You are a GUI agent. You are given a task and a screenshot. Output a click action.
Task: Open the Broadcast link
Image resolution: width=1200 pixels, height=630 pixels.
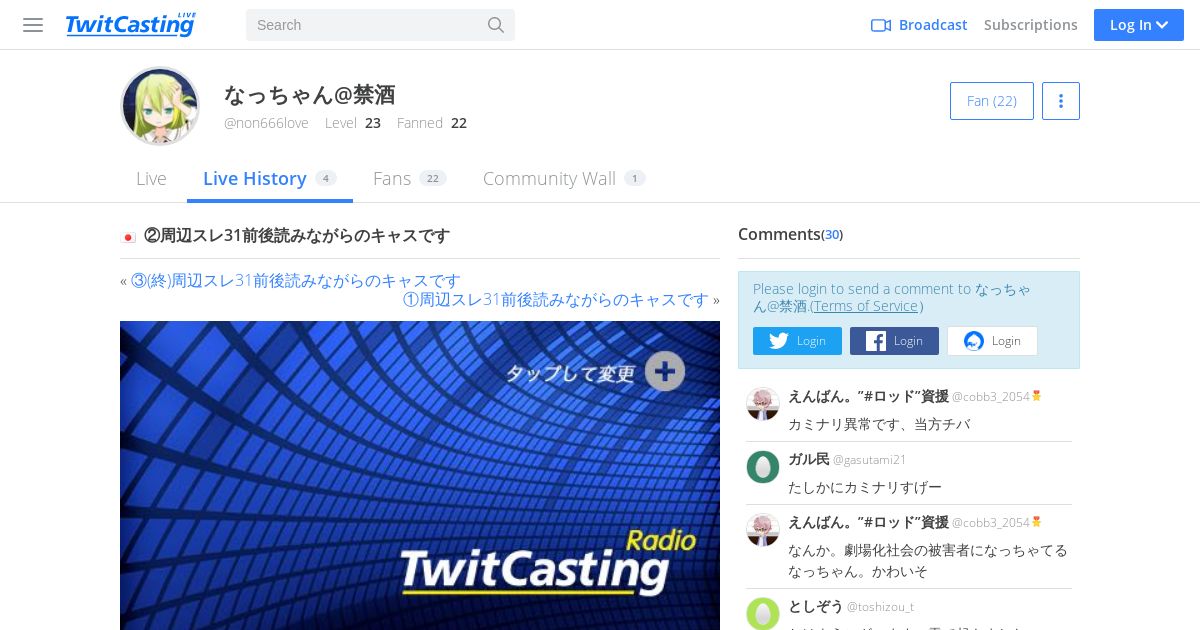[x=933, y=25]
